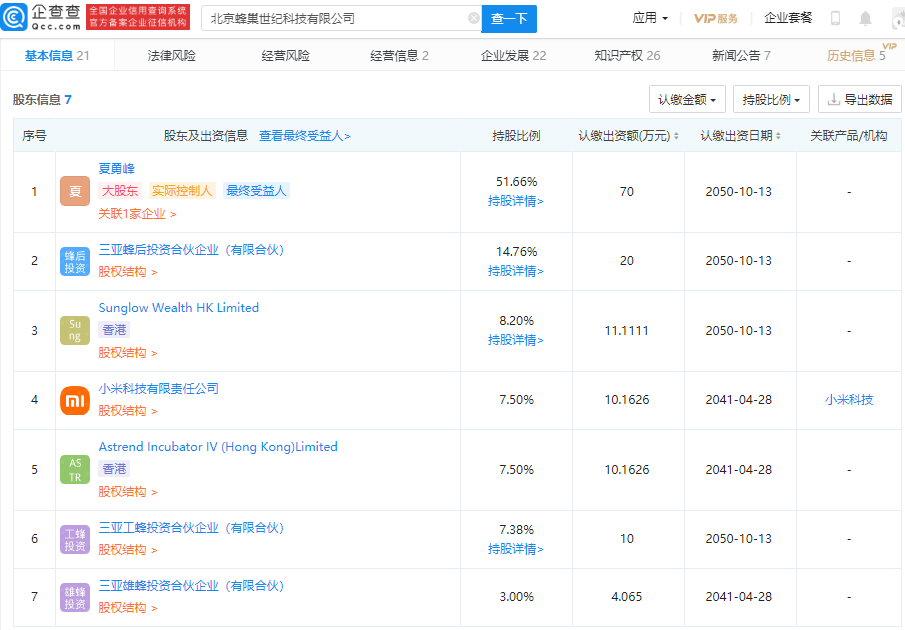The height and width of the screenshot is (630, 905).
Task: Open Sunglow Wealth HK Limited link
Action: pos(178,308)
